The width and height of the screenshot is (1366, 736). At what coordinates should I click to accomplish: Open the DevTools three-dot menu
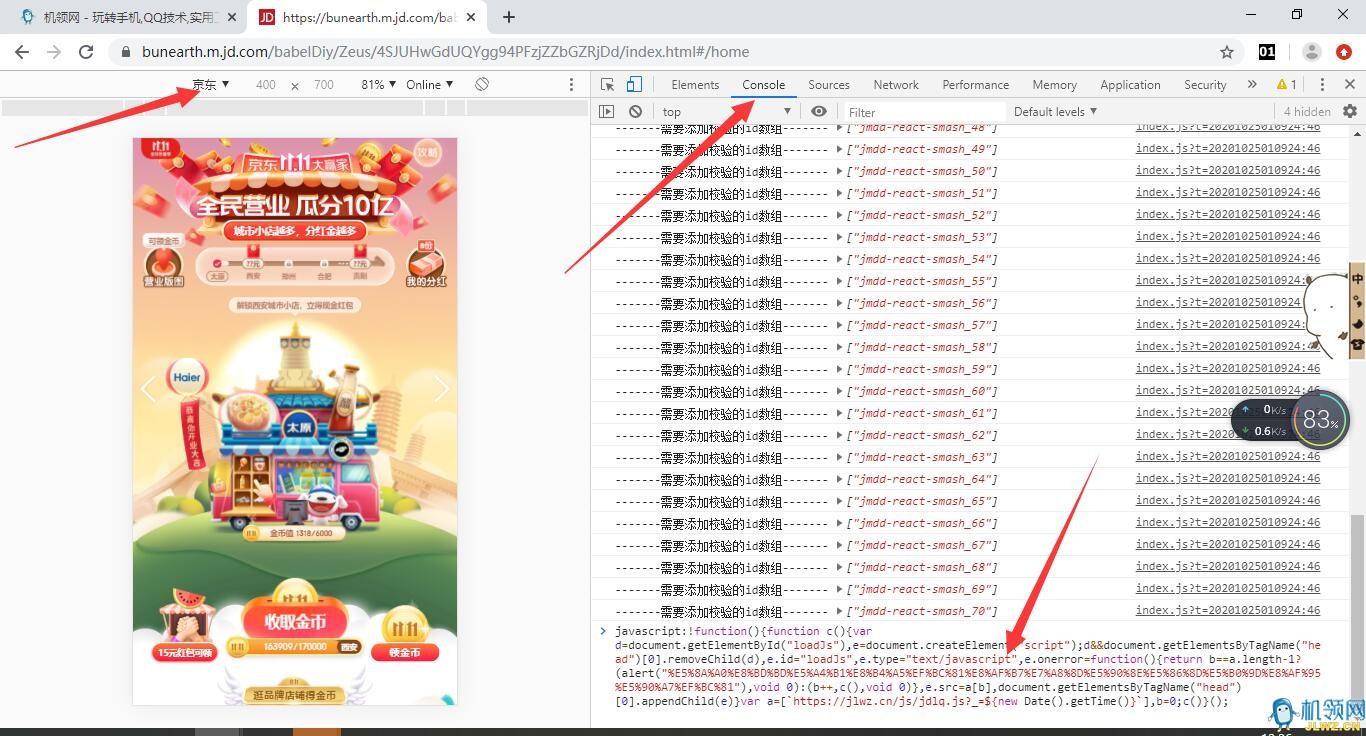[x=1322, y=85]
